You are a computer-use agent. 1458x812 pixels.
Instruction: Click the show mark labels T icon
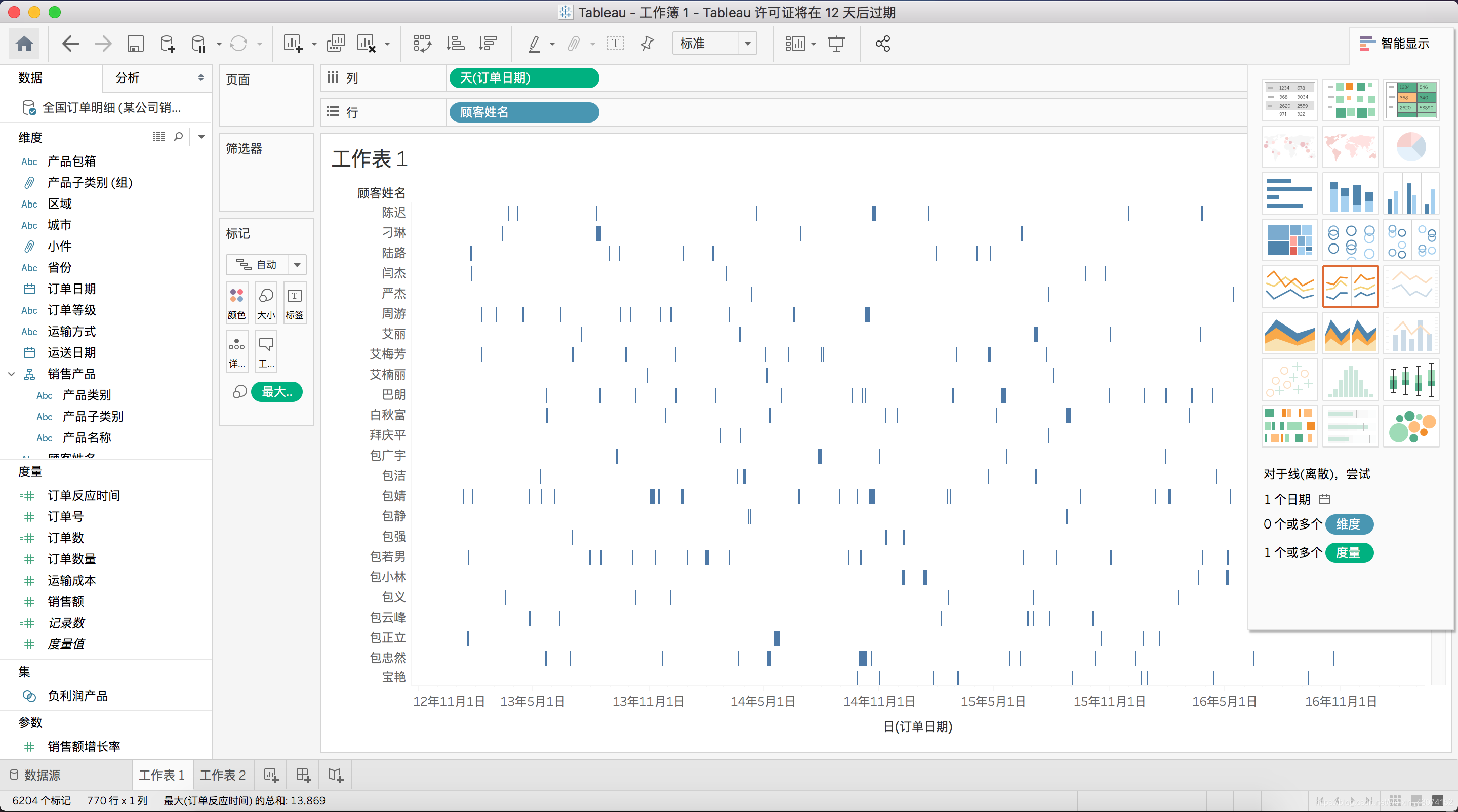[x=615, y=44]
